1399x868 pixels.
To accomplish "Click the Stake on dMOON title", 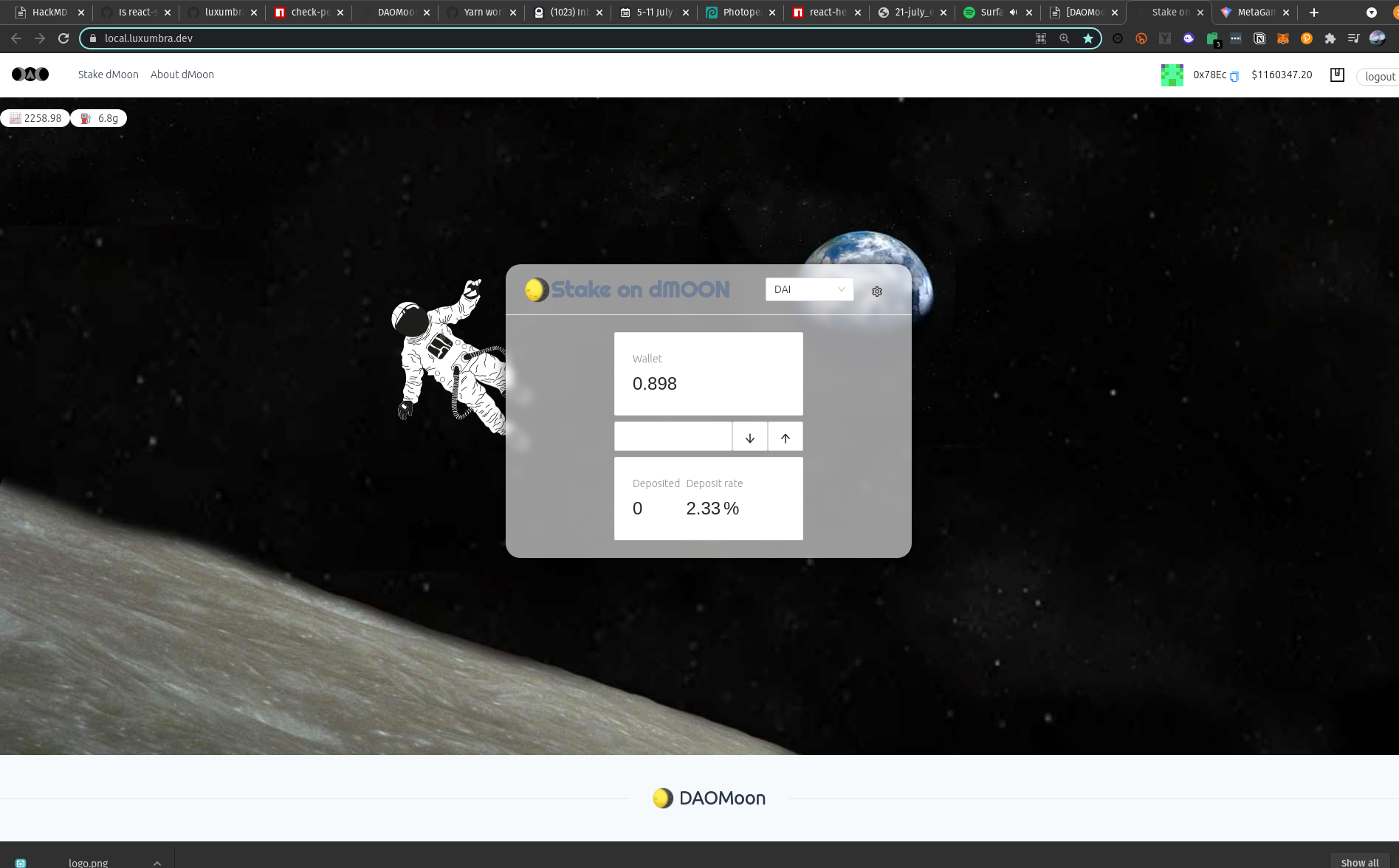I will pyautogui.click(x=640, y=289).
